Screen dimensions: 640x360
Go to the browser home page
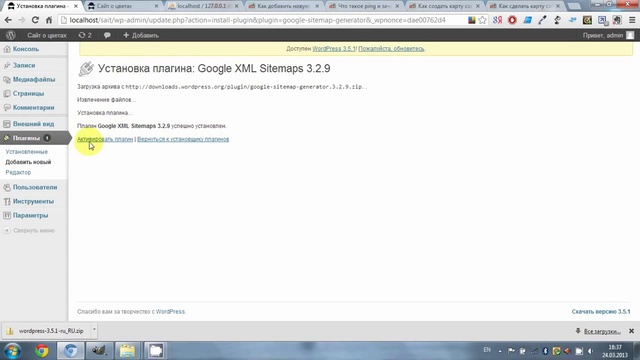(x=49, y=20)
